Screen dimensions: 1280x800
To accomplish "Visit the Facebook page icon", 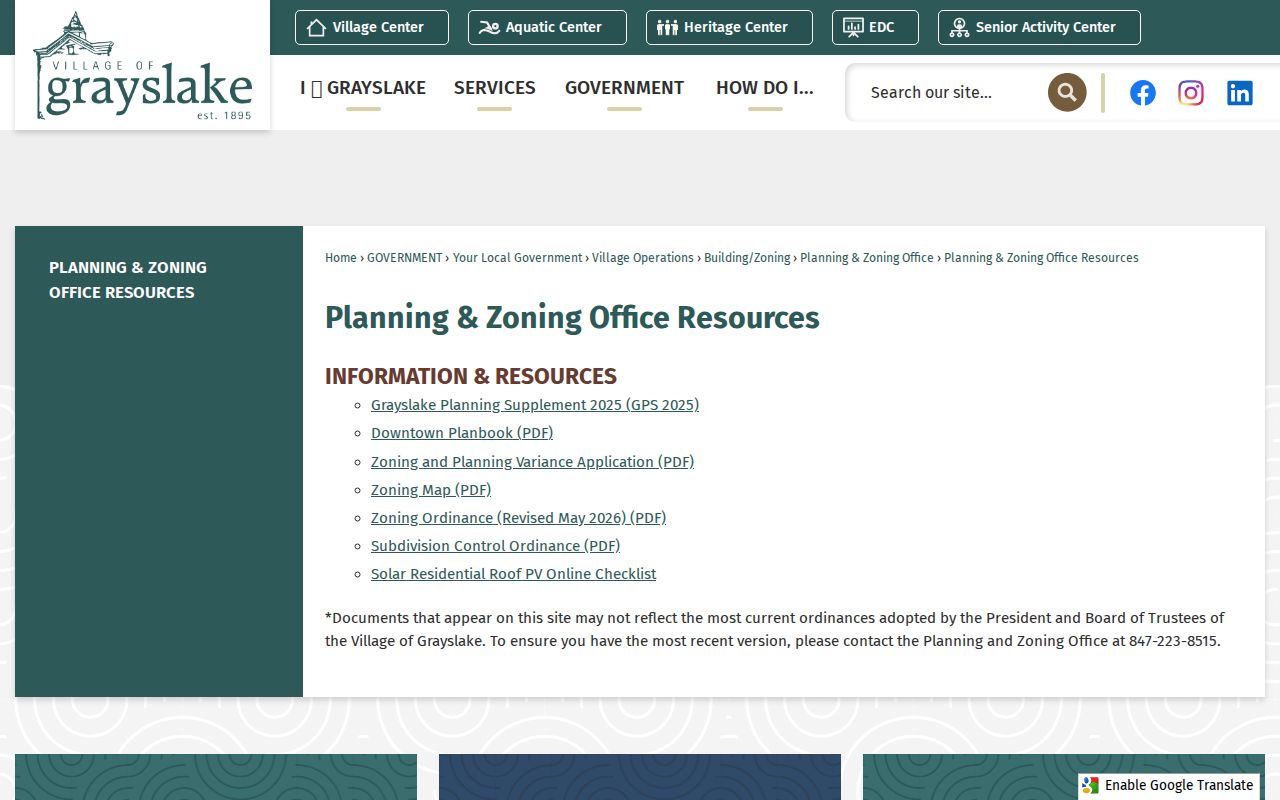I will tap(1143, 93).
